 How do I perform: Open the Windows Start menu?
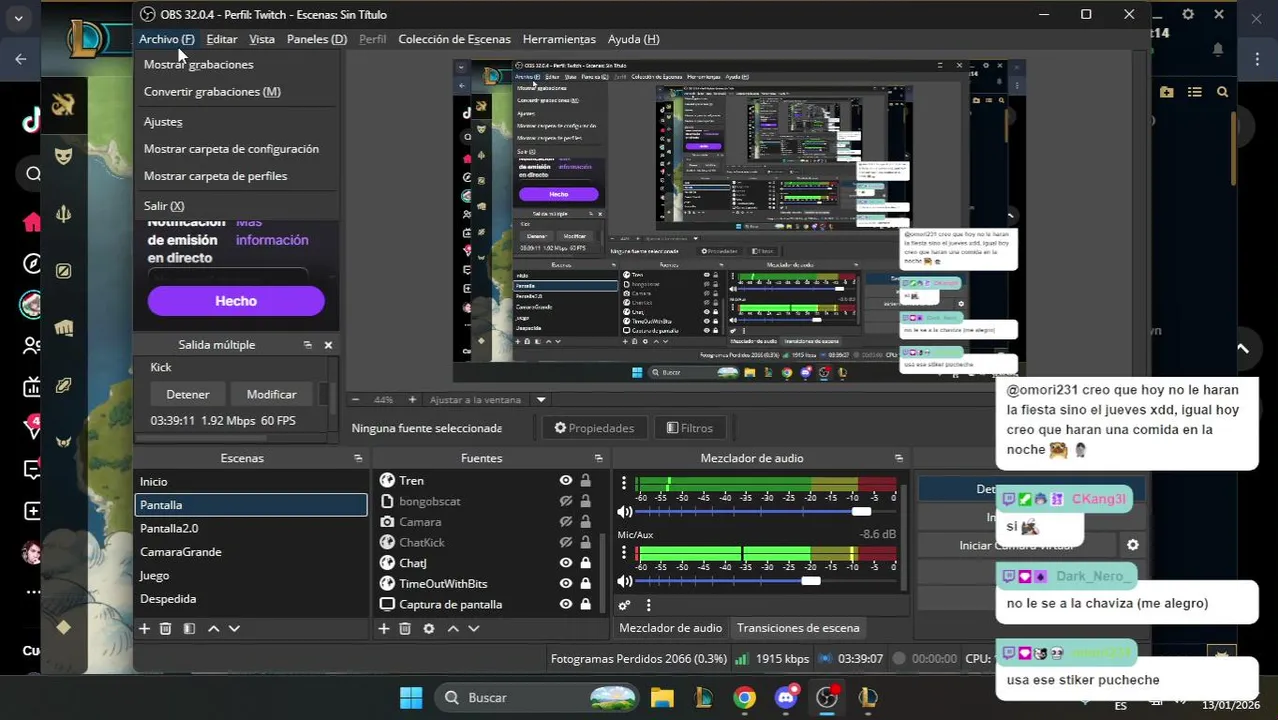click(x=411, y=697)
